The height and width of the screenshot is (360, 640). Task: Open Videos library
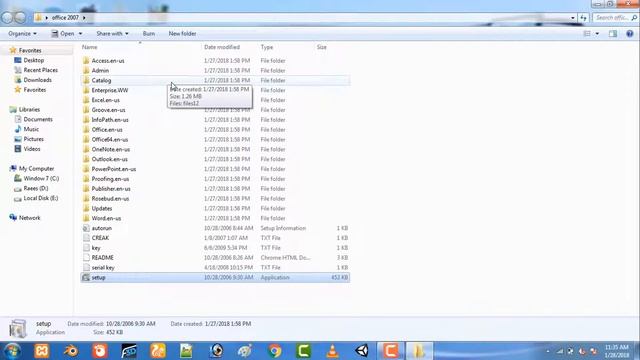click(x=32, y=149)
